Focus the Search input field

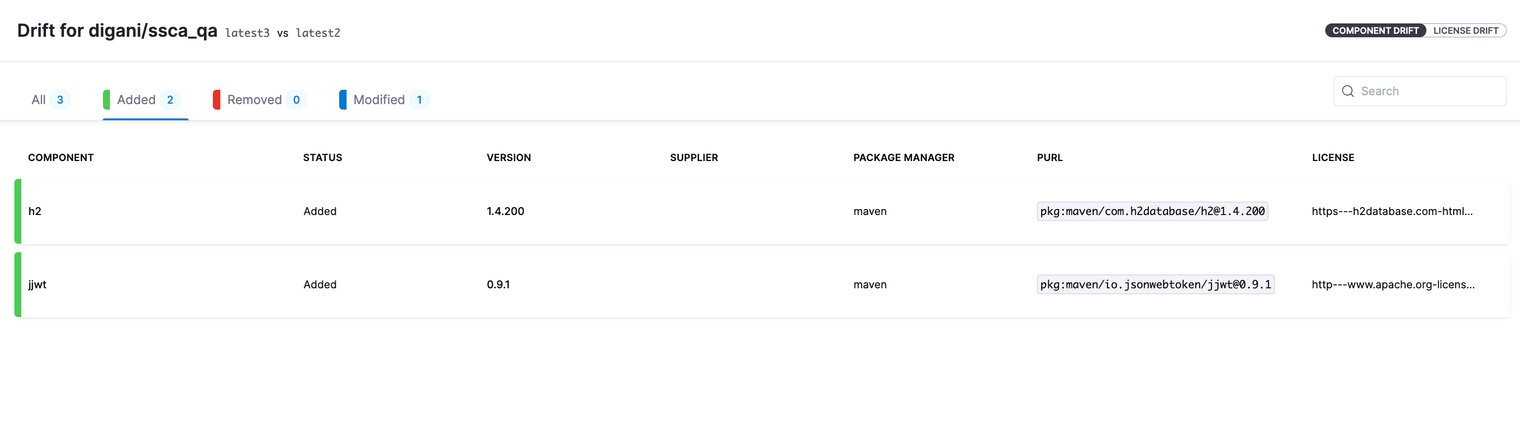[x=1420, y=91]
